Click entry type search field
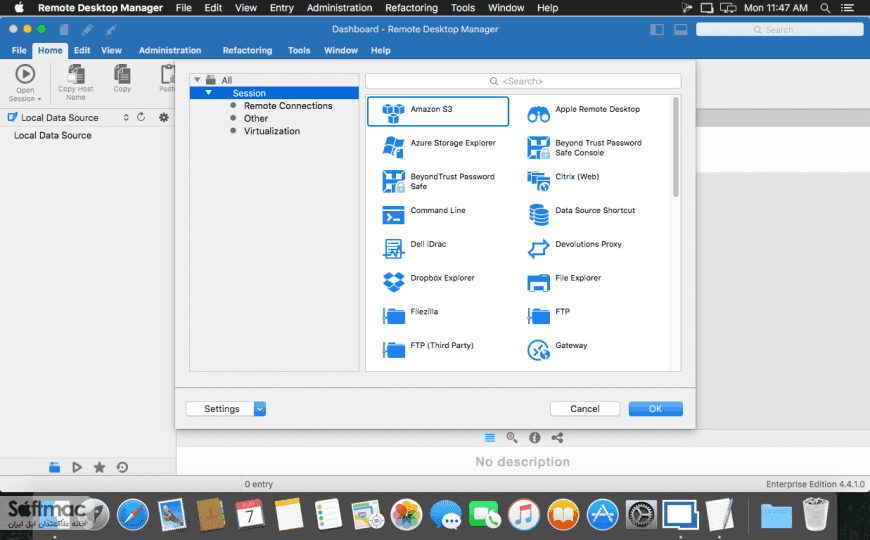This screenshot has width=870, height=540. click(x=523, y=81)
